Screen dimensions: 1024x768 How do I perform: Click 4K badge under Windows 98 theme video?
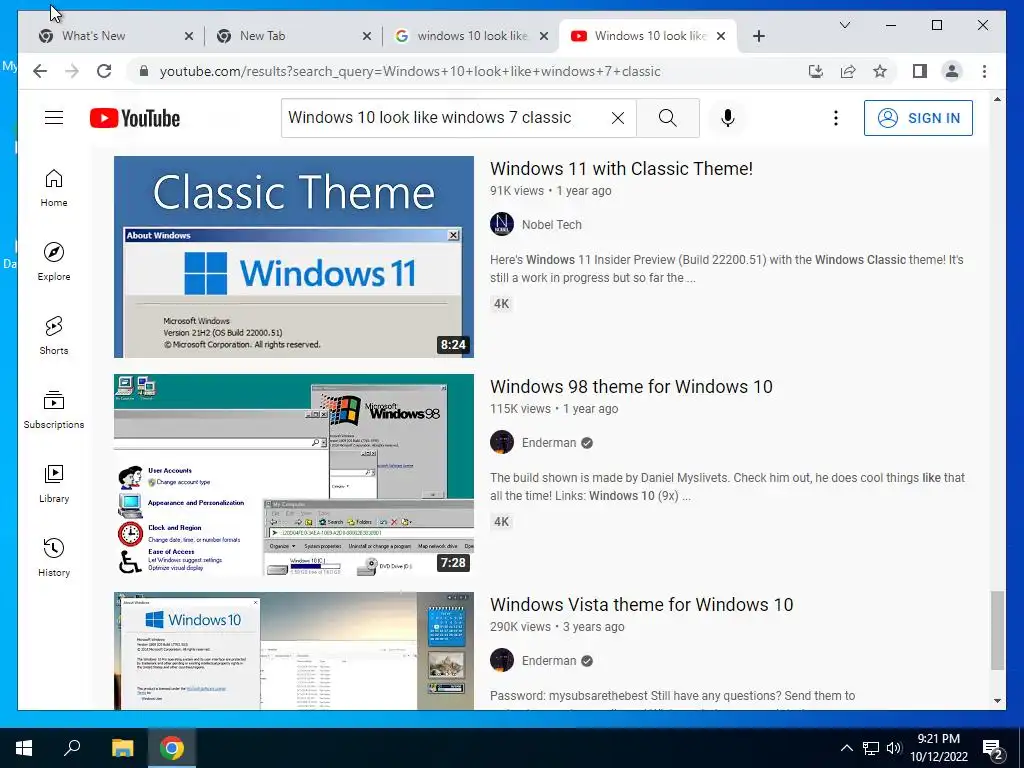pos(502,522)
